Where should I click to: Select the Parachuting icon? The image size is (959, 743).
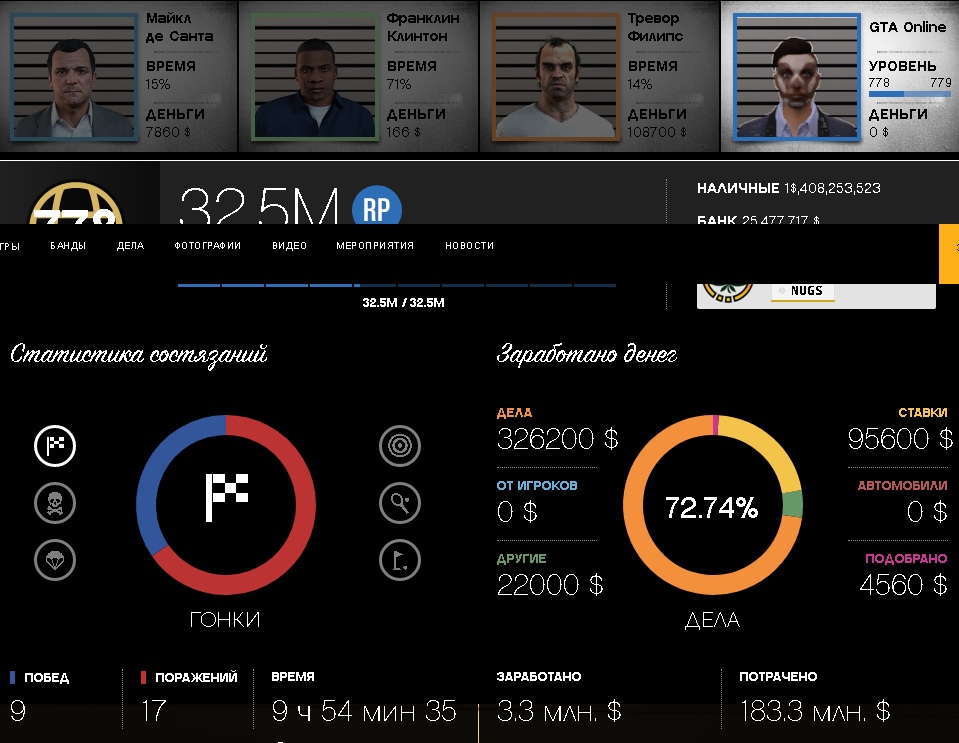55,560
